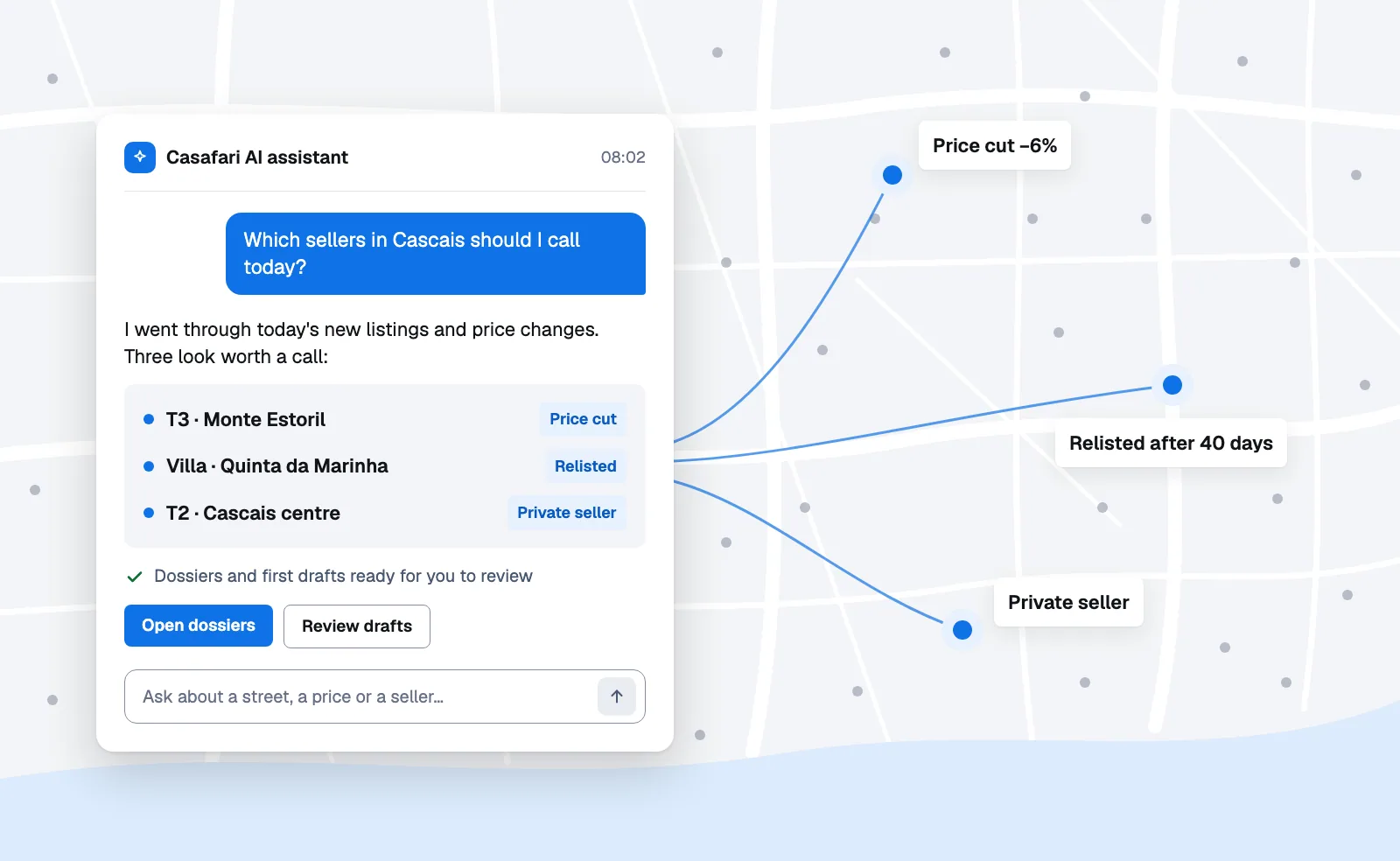Click the 'Dossiers and first drafts ready' status text
The image size is (1400, 861).
pyautogui.click(x=343, y=576)
